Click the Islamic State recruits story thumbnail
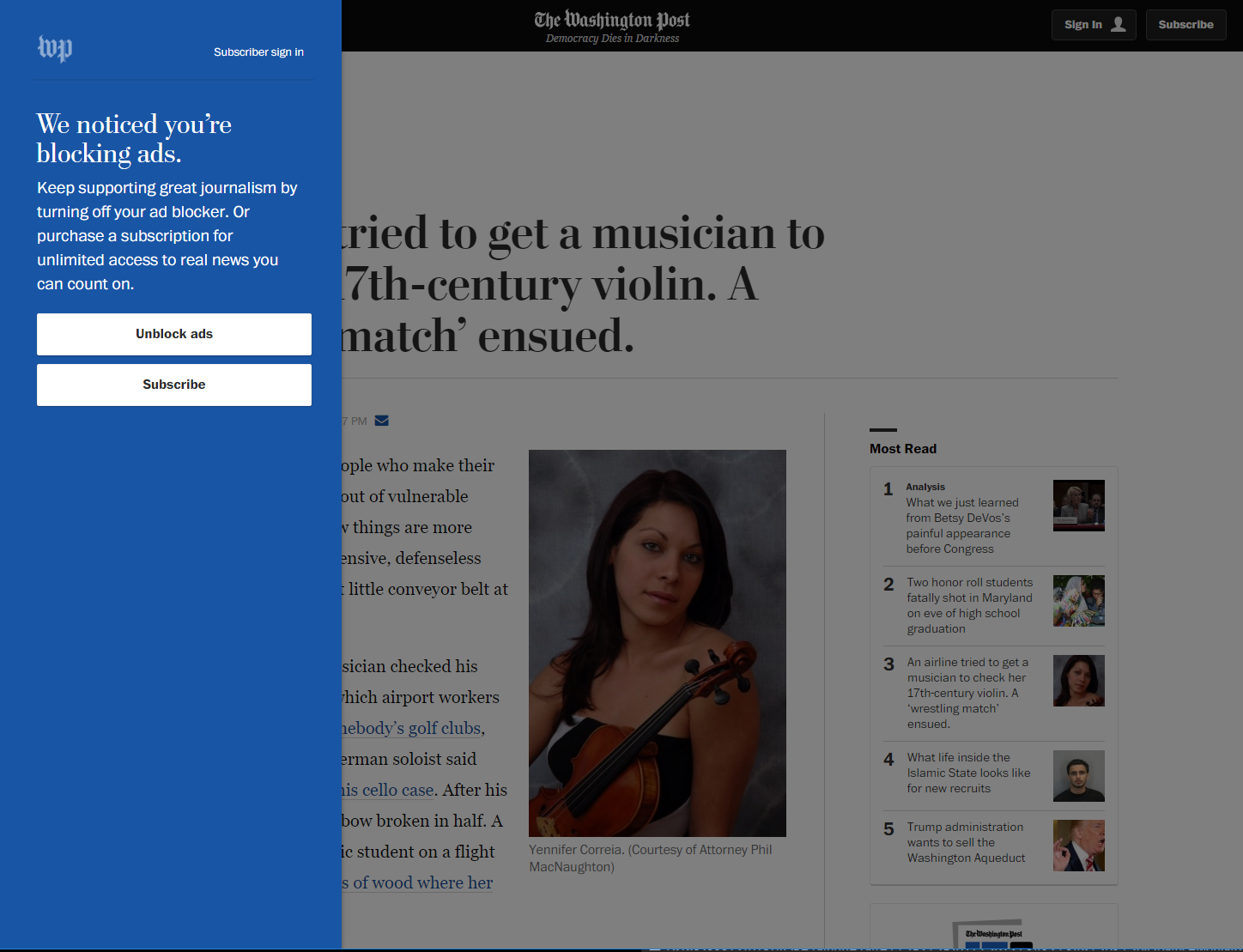The width and height of the screenshot is (1243, 952). tap(1078, 776)
